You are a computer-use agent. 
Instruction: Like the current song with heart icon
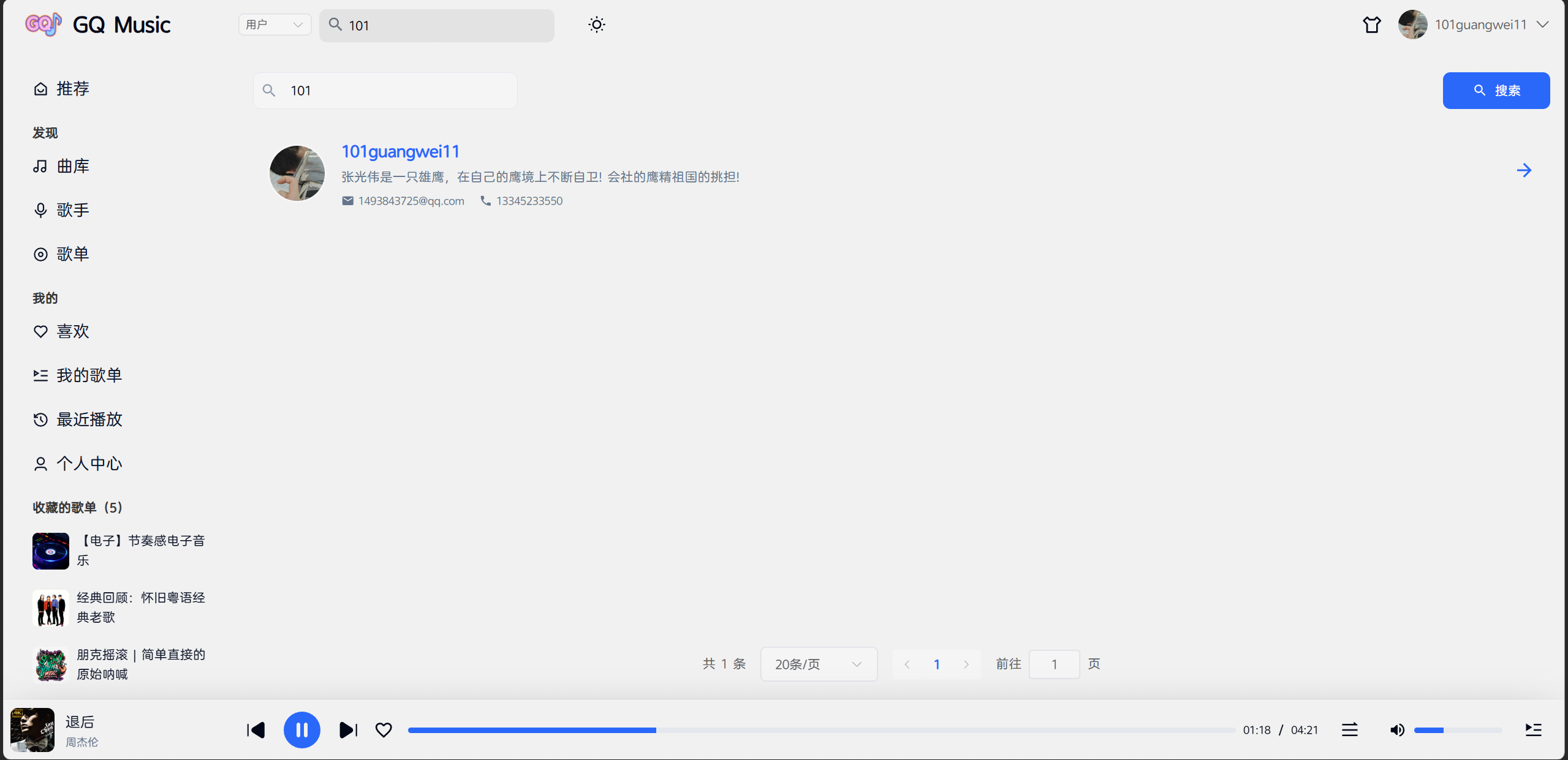(384, 729)
